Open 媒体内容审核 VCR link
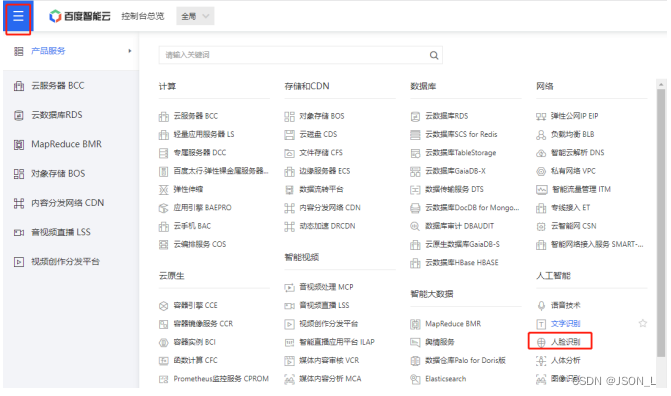This screenshot has width=671, height=396. (329, 360)
